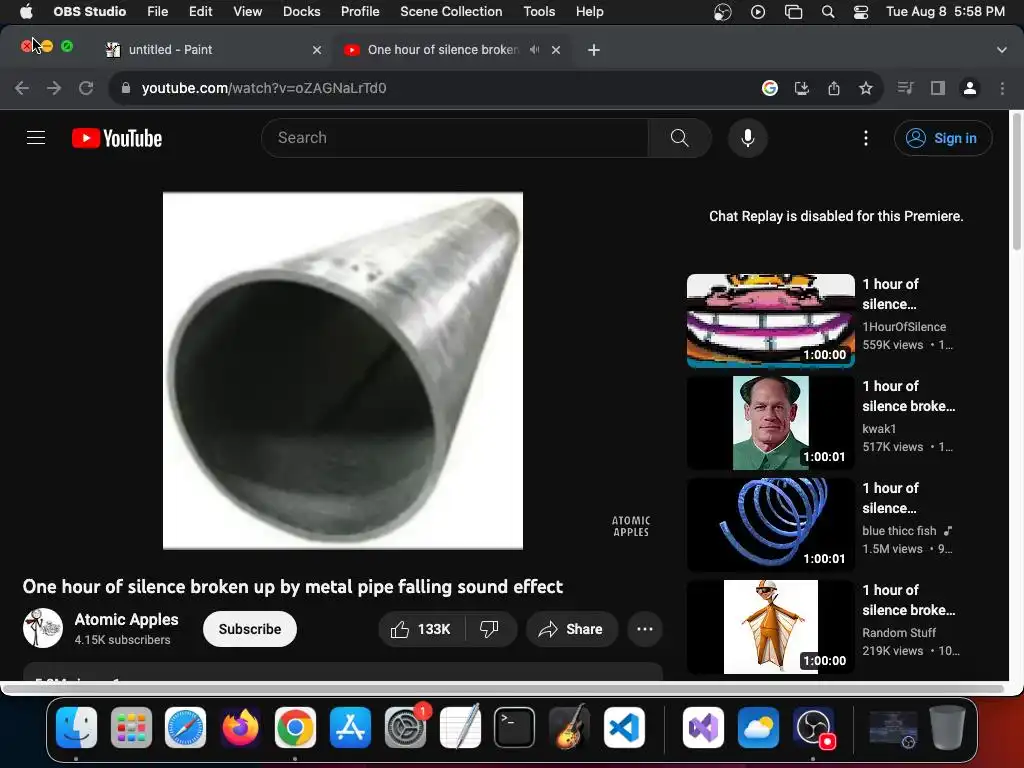
Task: Open Finder from the Dock
Action: point(76,727)
